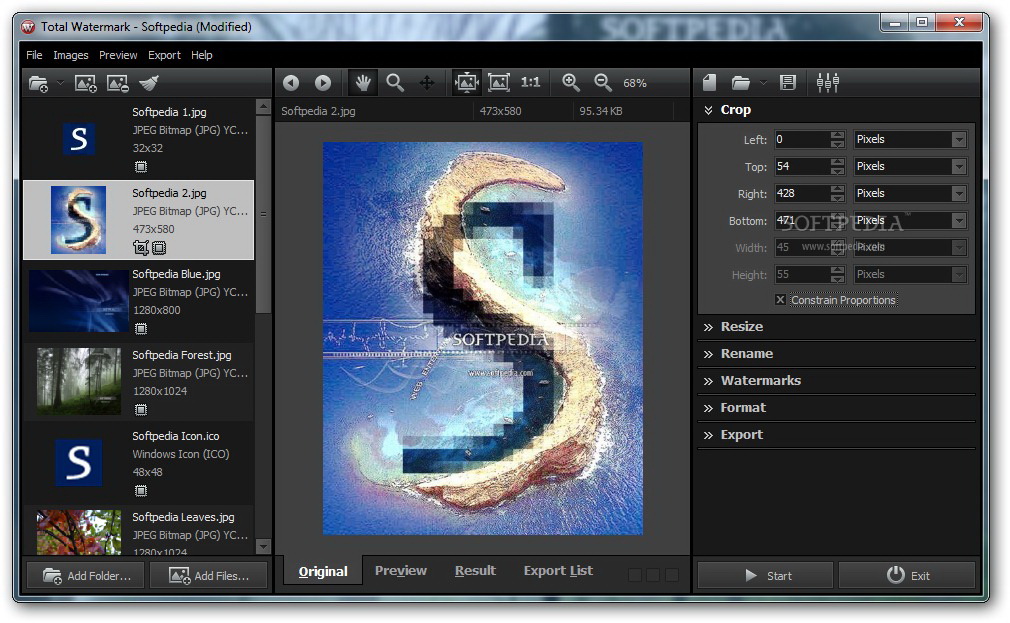The image size is (1010, 623).
Task: Click the Exit button
Action: [x=907, y=575]
